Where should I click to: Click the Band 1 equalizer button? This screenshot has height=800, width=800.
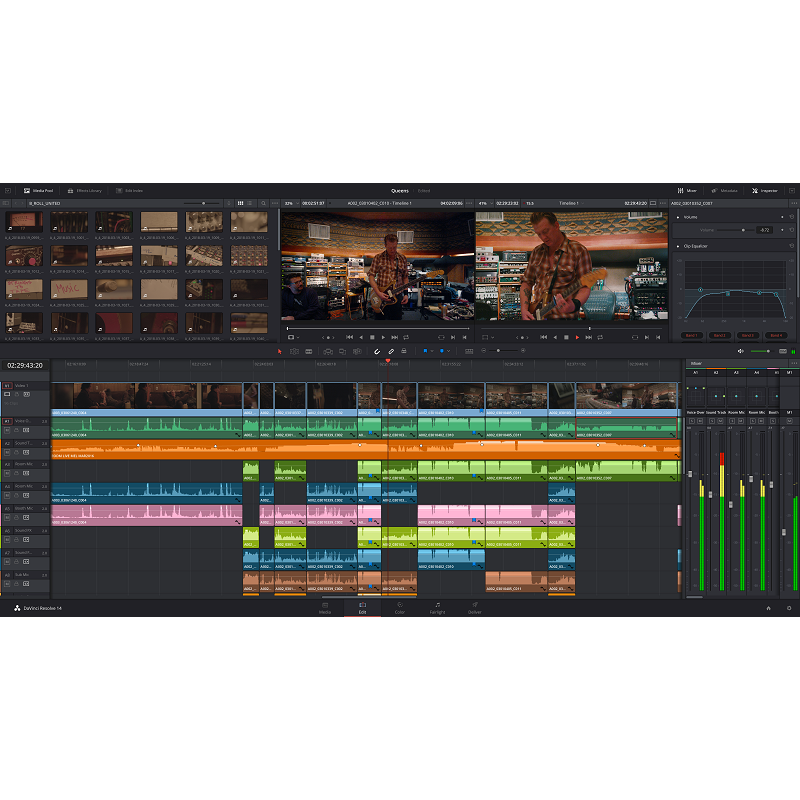[x=691, y=336]
